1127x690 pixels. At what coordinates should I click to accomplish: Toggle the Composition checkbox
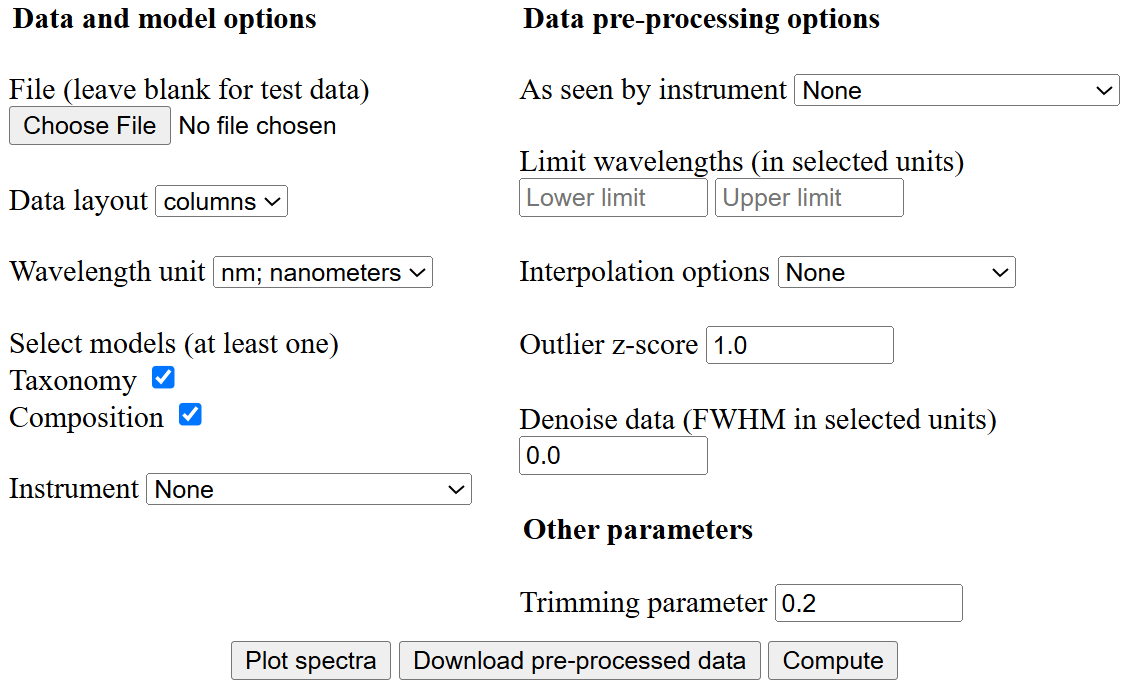pos(190,414)
